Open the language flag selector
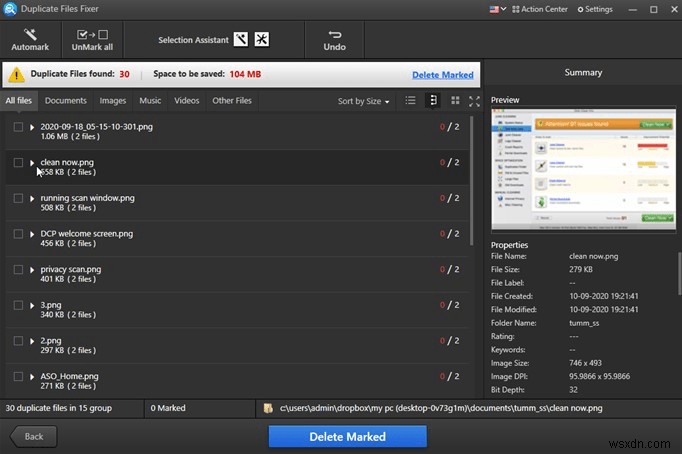This screenshot has height=454, width=682. click(497, 9)
